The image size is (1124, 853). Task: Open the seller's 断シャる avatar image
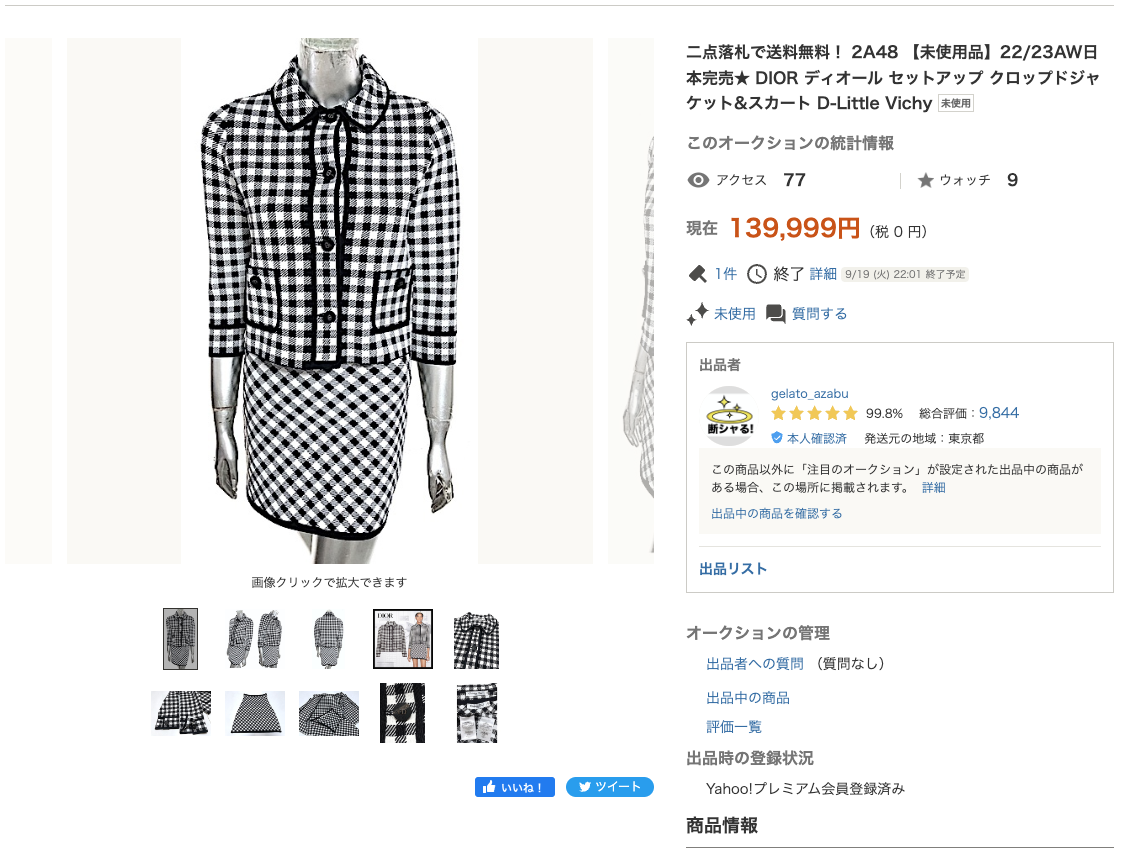pos(729,416)
